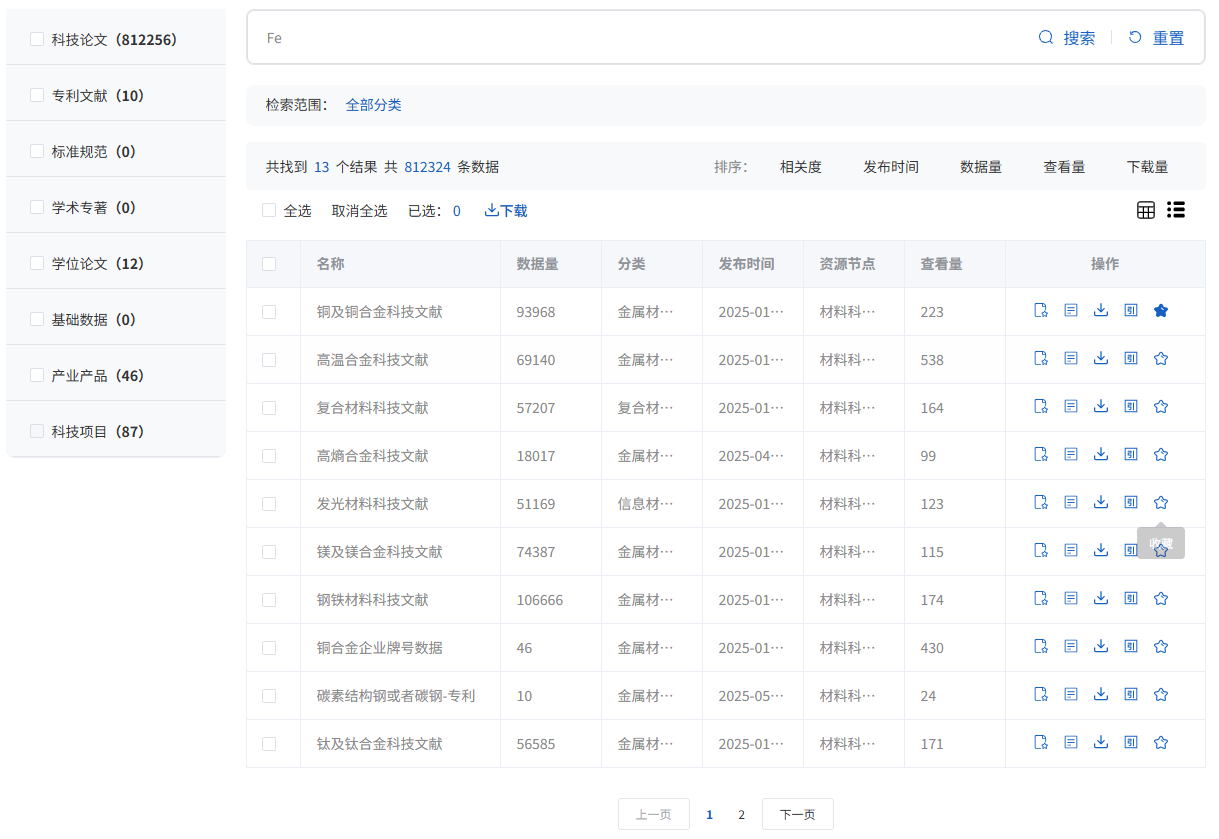Click cite (引) icon for 复合材料科技文献

pos(1131,407)
